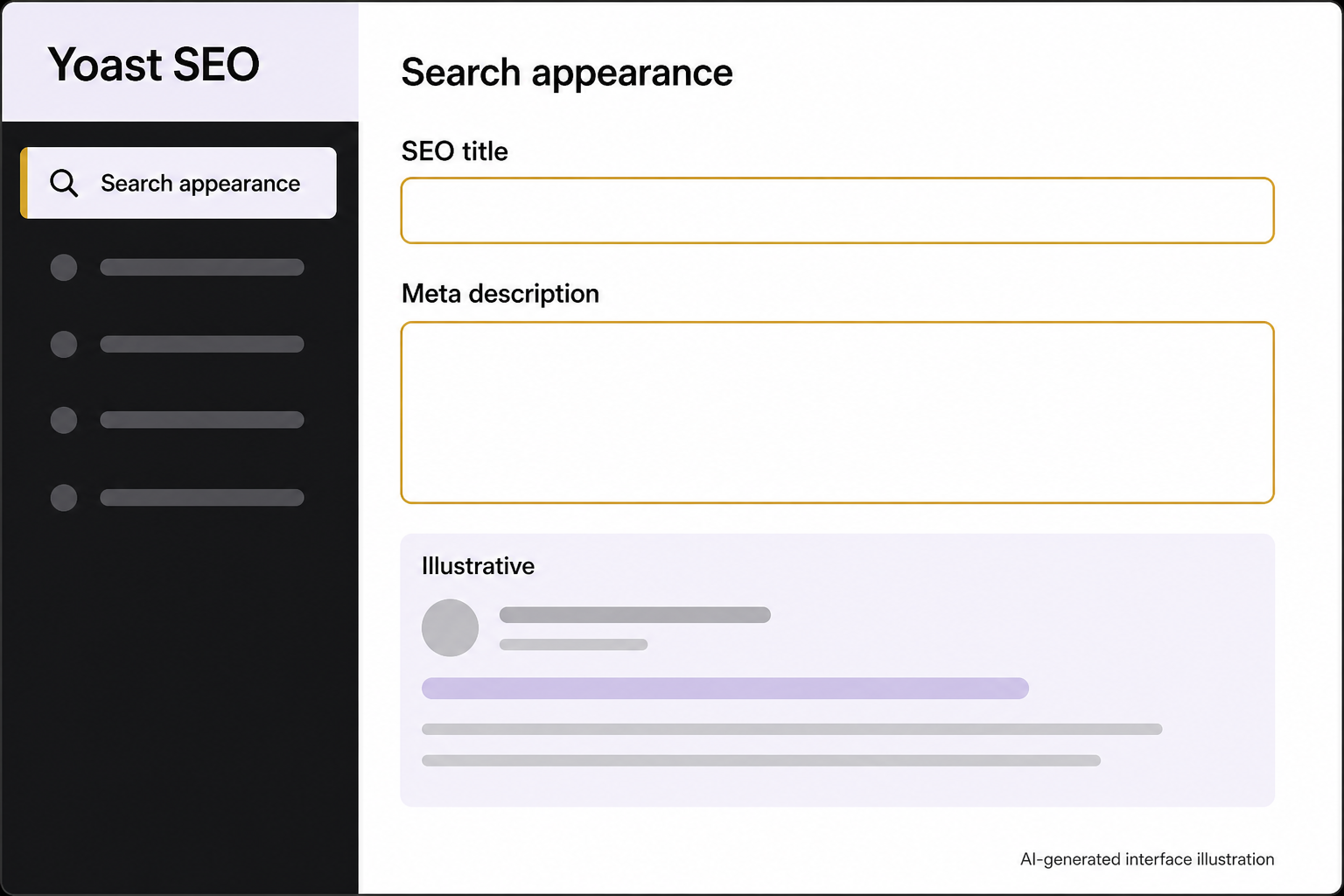Click the SEO title label
This screenshot has width=1344, height=896.
tap(454, 151)
